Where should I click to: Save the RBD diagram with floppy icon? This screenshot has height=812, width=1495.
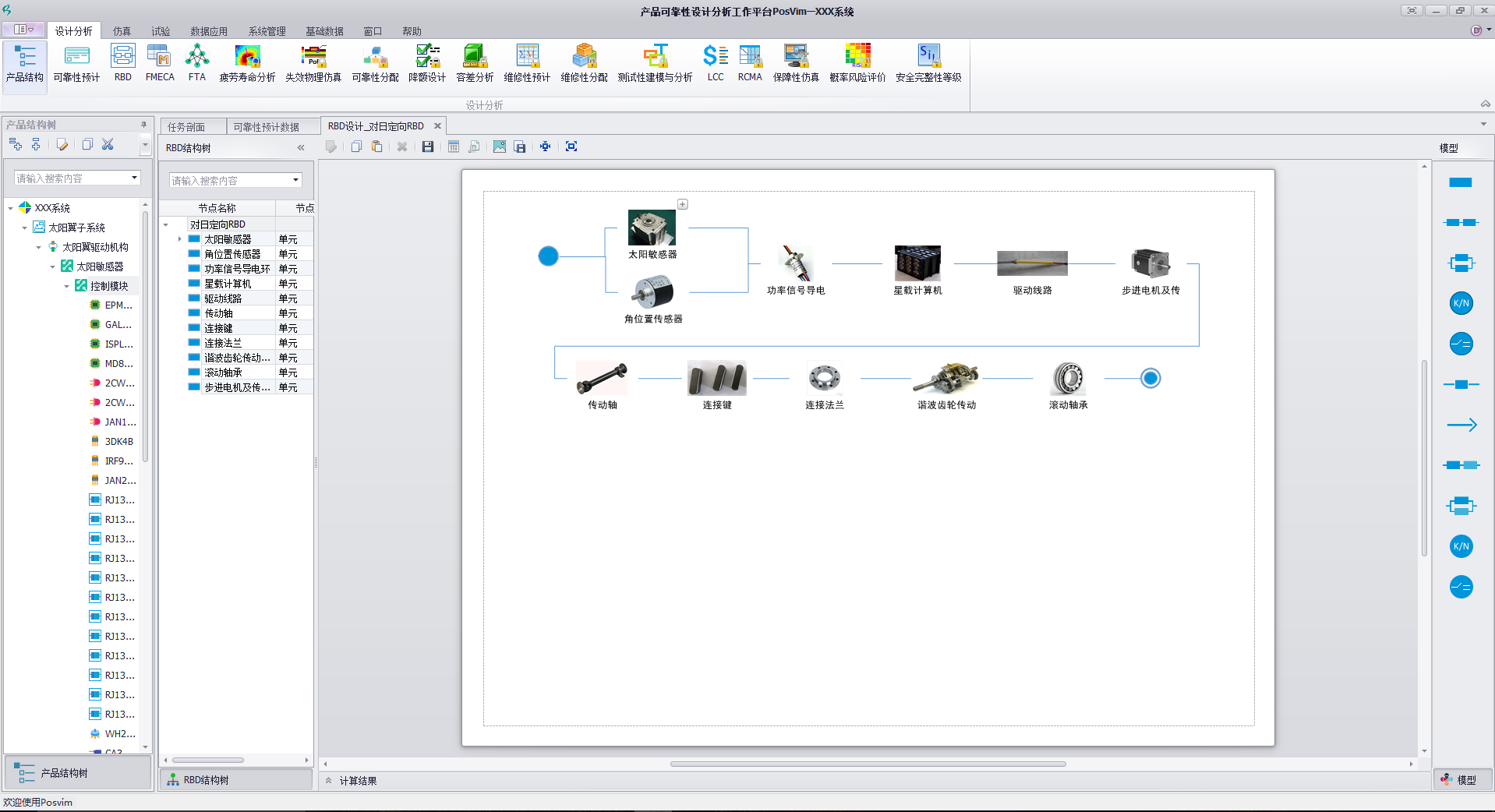pos(428,147)
